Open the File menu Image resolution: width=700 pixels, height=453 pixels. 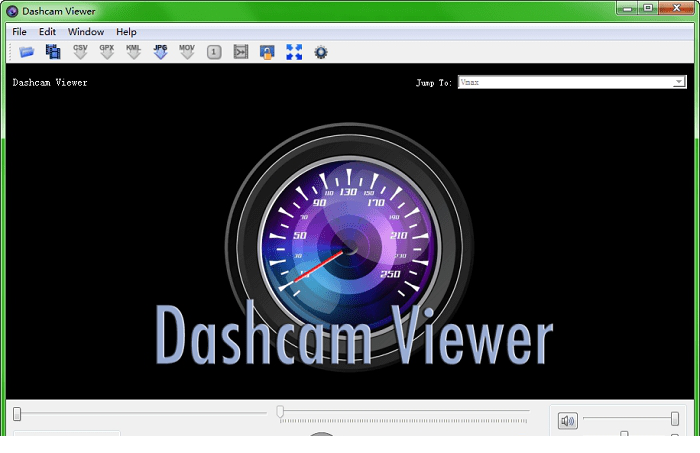coord(19,32)
